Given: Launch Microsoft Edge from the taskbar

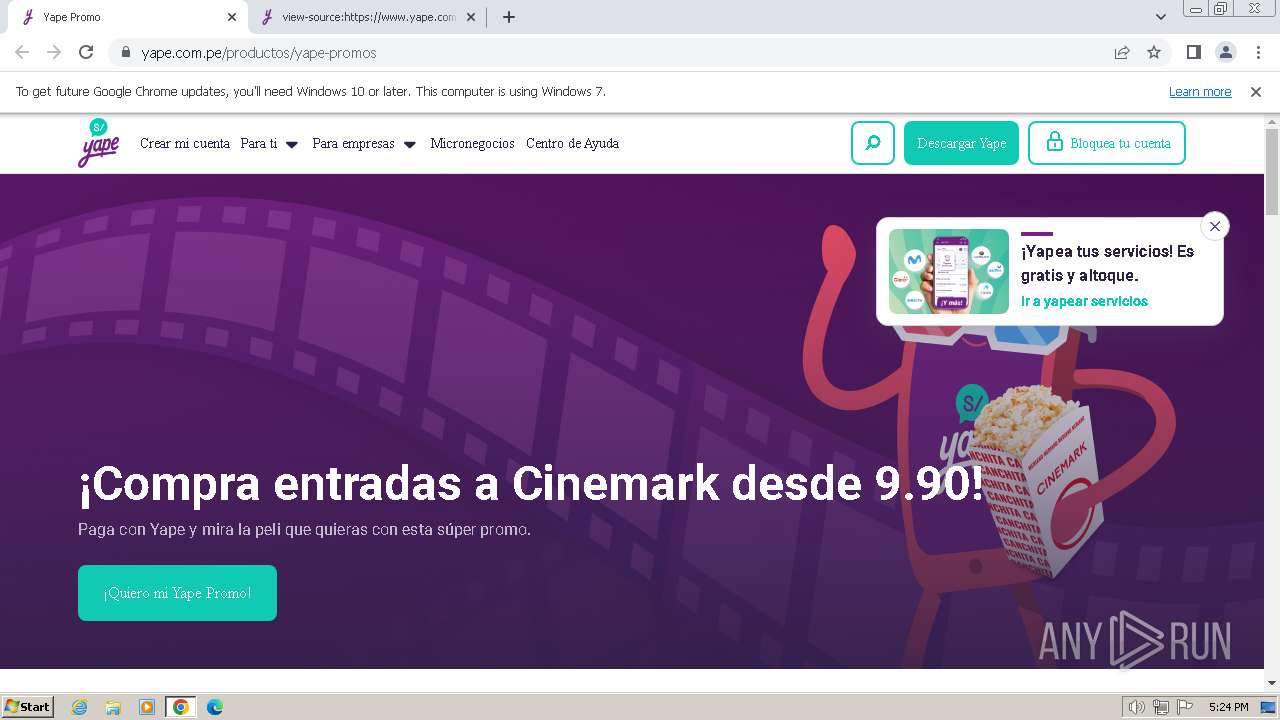Looking at the screenshot, I should [x=214, y=707].
